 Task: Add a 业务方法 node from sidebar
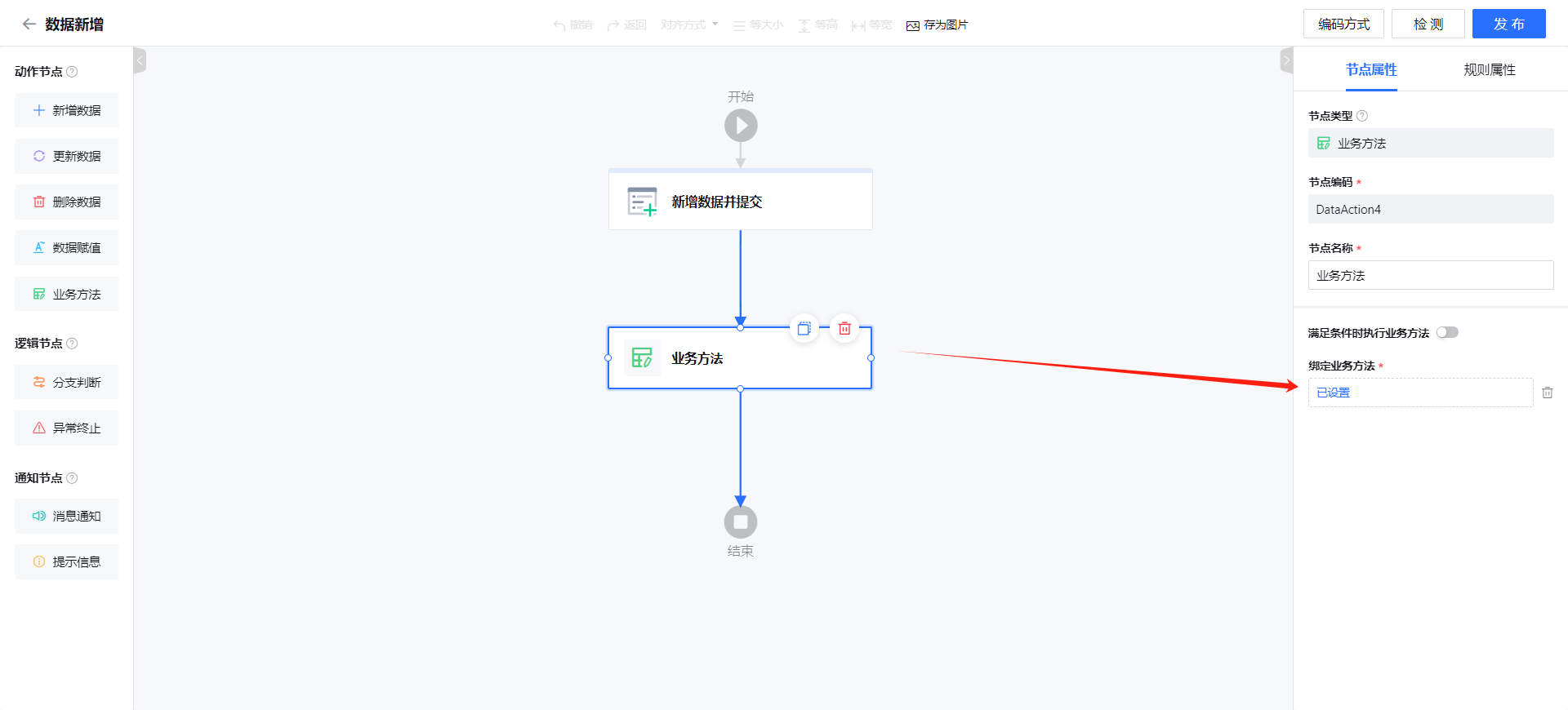click(66, 294)
